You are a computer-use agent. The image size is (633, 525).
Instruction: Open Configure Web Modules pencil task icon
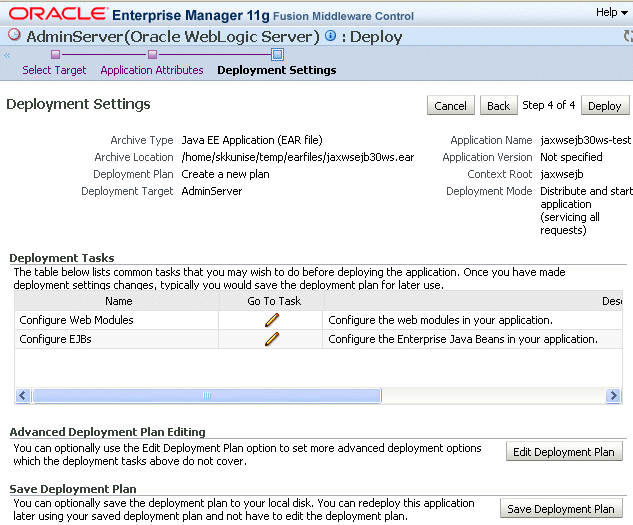(272, 320)
